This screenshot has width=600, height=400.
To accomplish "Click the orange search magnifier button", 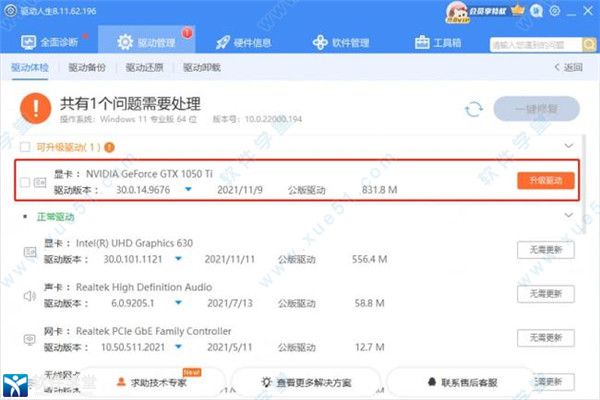I will pyautogui.click(x=589, y=45).
